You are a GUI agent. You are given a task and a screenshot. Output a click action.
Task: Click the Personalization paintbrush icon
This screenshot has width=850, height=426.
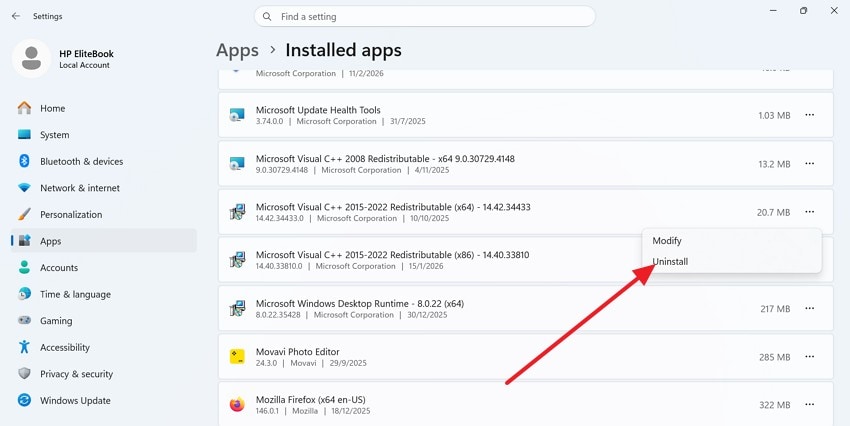pyautogui.click(x=24, y=214)
